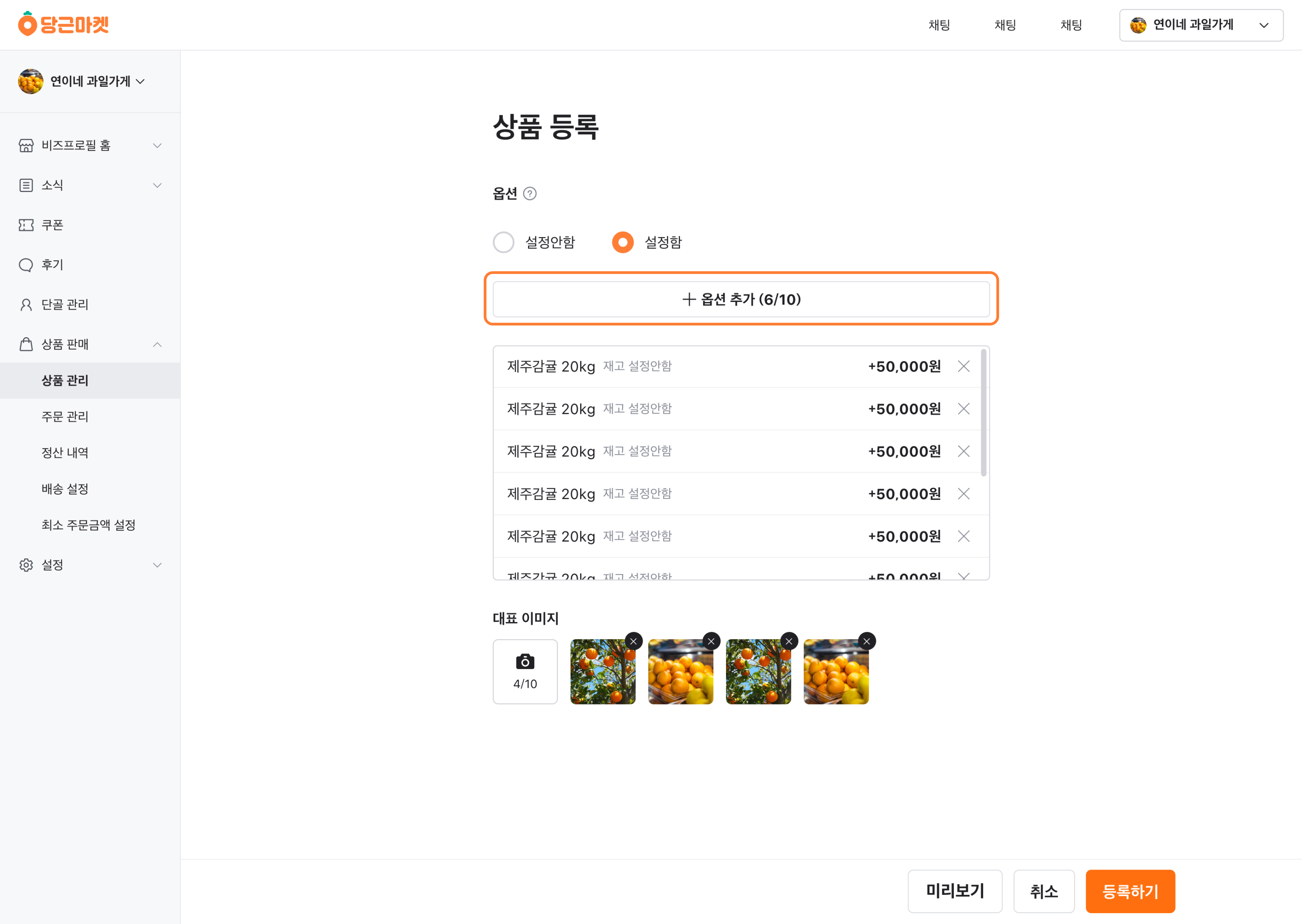Open 배송 설정 submenu item
Screen dimensions: 1302x924
click(x=65, y=489)
